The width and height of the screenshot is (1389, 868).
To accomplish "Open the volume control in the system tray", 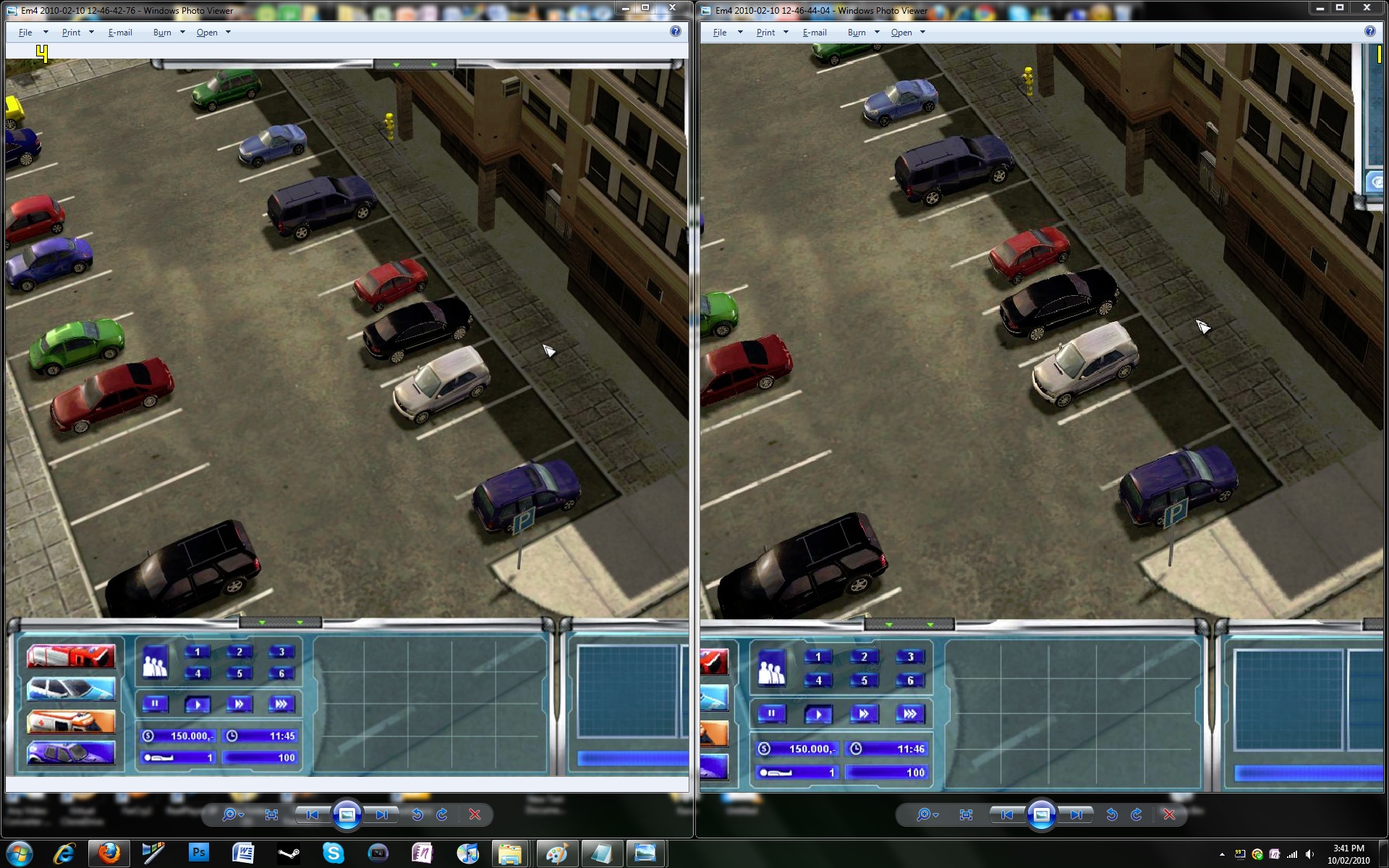I will (1310, 854).
